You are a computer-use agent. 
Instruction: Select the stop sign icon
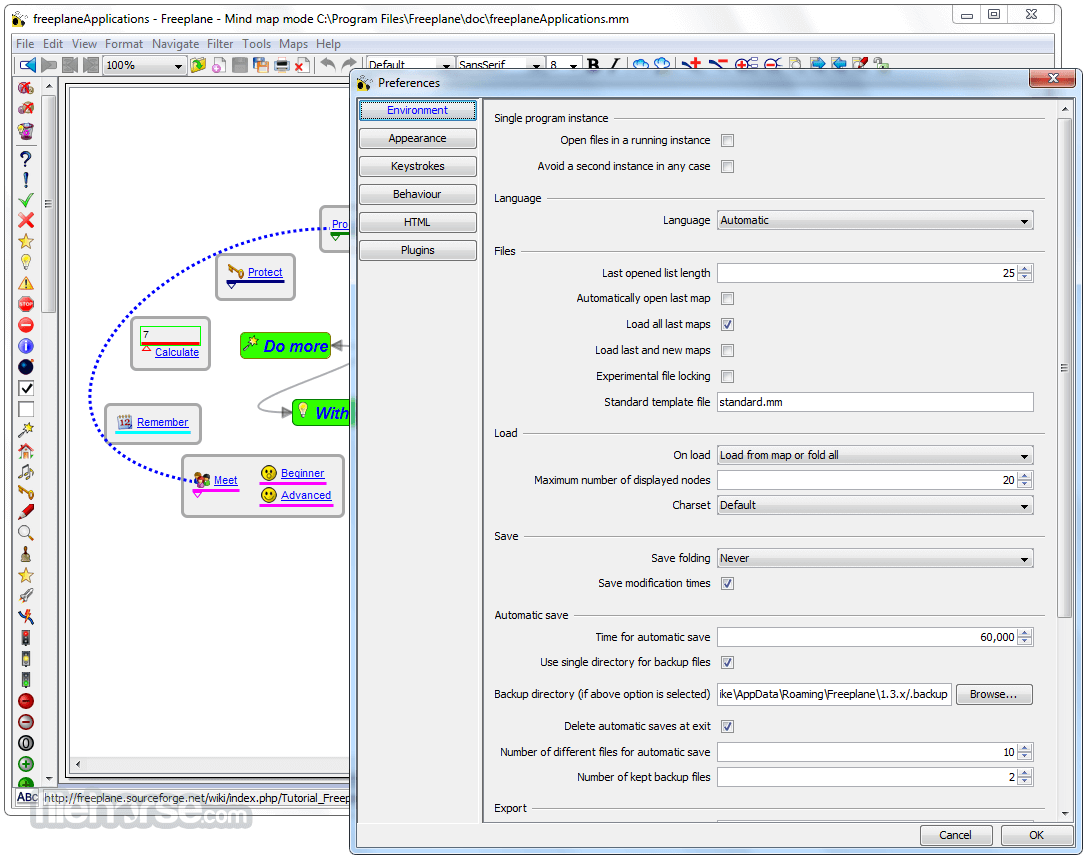tap(26, 304)
